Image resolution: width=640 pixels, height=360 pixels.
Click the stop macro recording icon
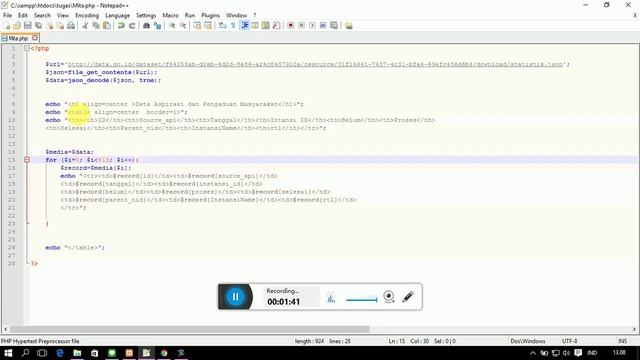[x=302, y=26]
